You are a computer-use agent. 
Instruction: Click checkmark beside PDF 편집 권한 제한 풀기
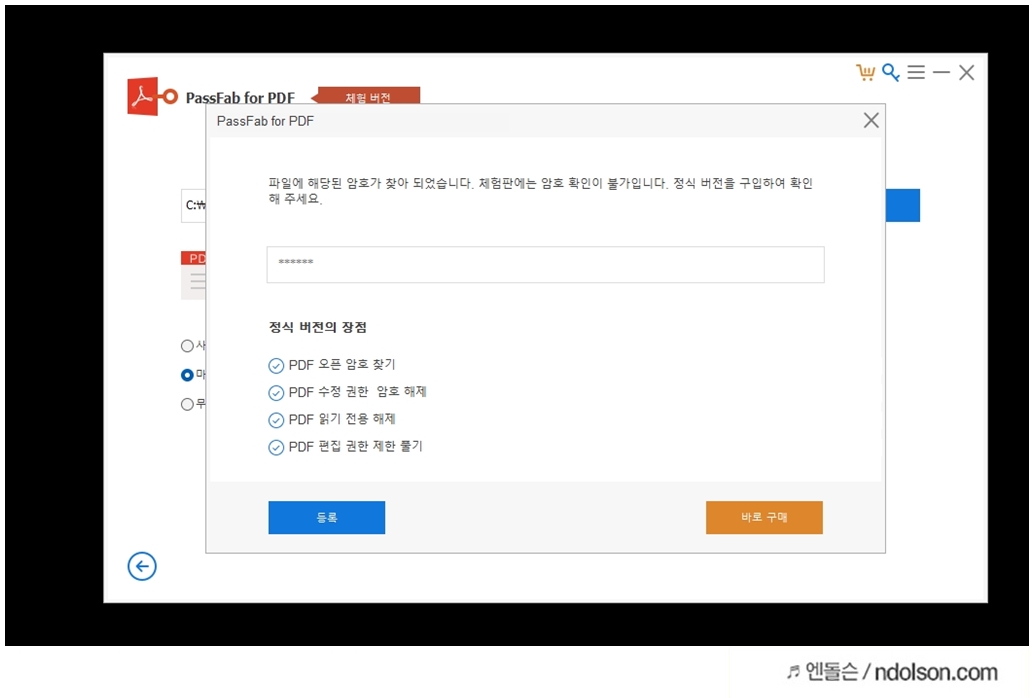click(x=276, y=447)
